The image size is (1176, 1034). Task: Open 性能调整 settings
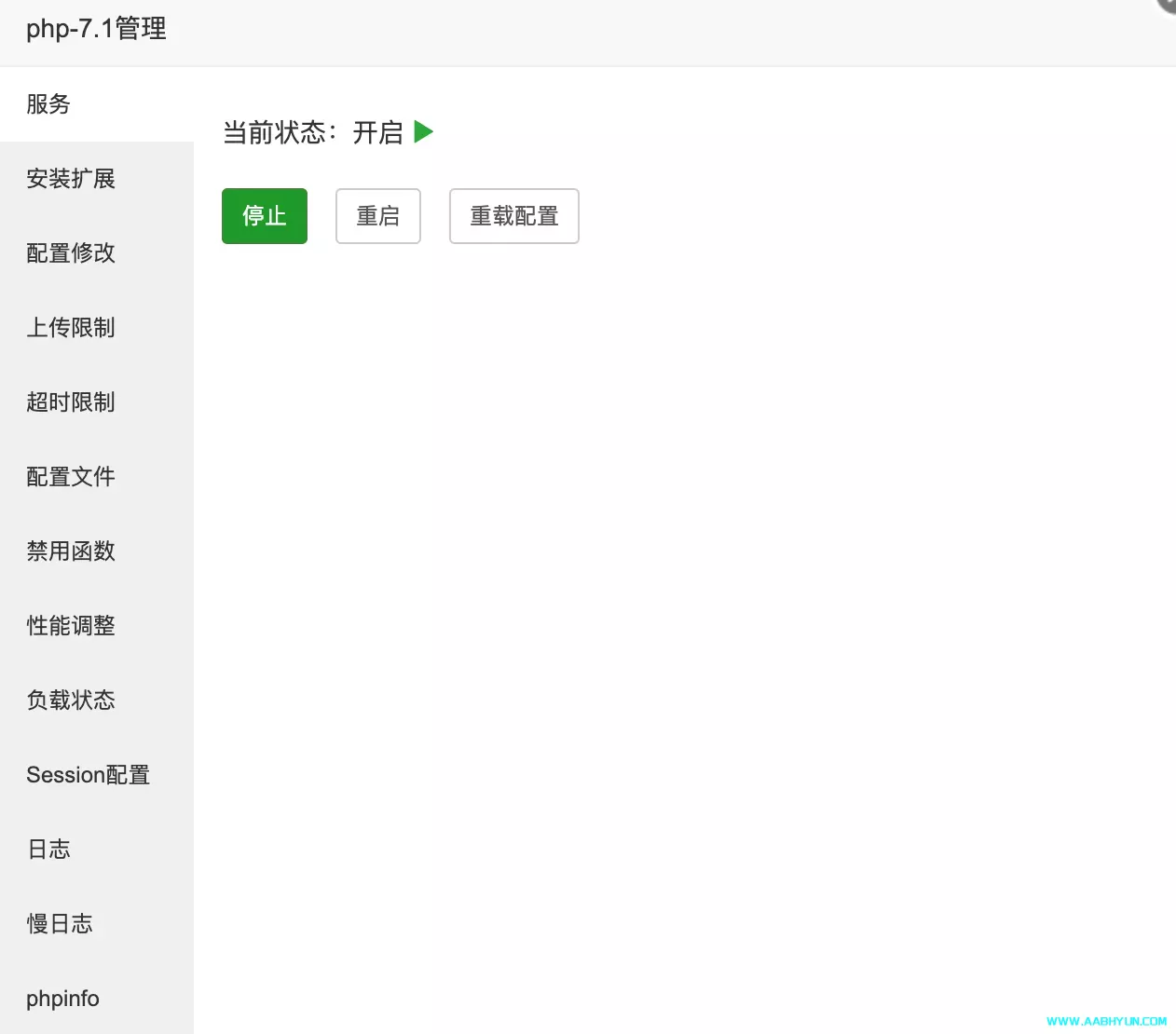click(71, 626)
